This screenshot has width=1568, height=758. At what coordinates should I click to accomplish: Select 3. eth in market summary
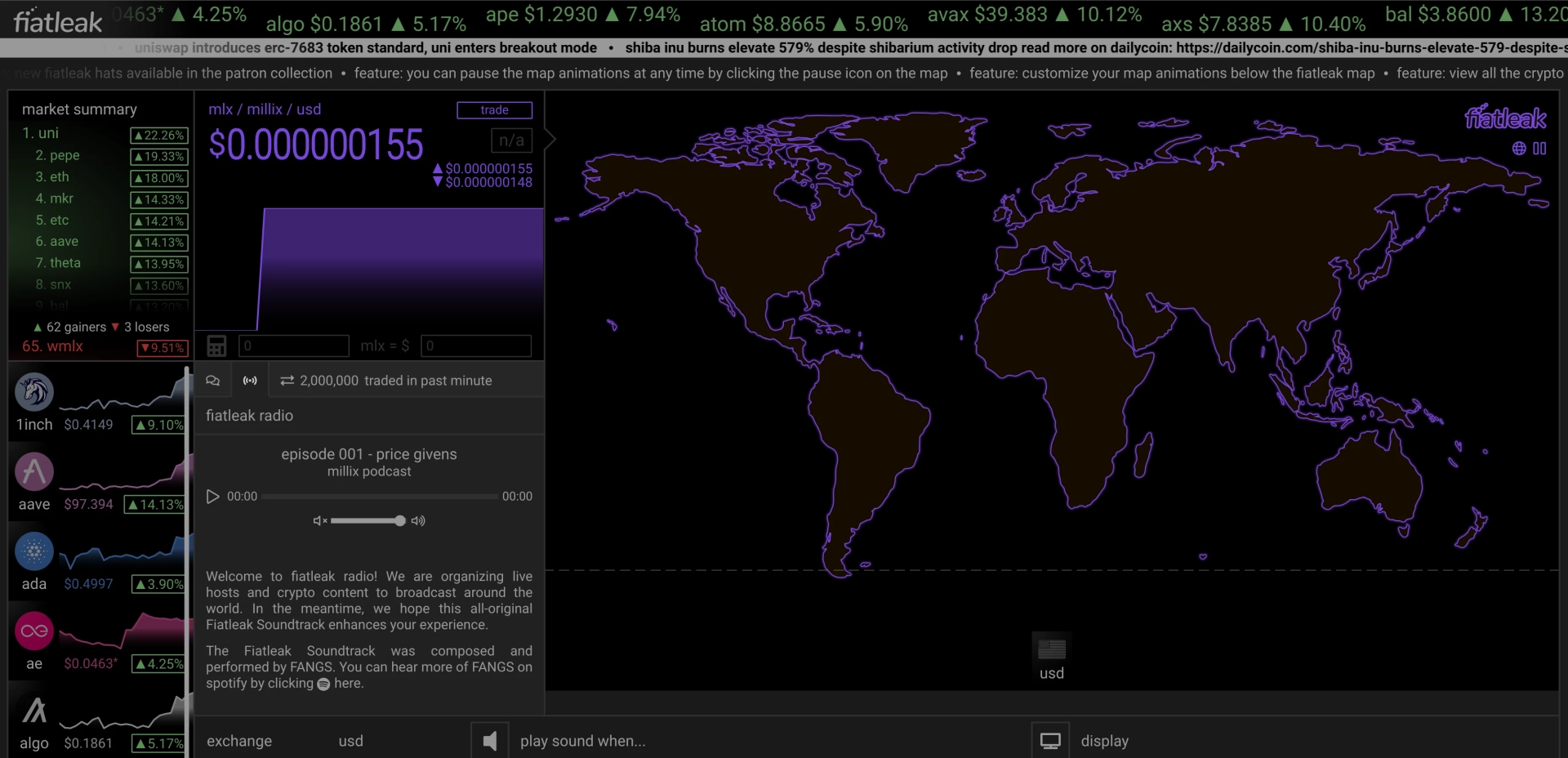tap(105, 176)
